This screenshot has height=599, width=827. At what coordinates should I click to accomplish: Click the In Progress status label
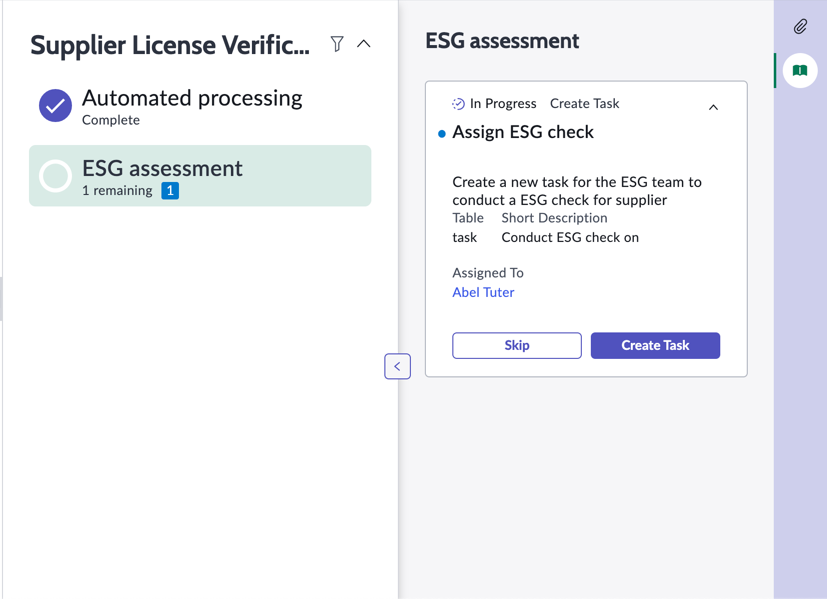(x=503, y=104)
